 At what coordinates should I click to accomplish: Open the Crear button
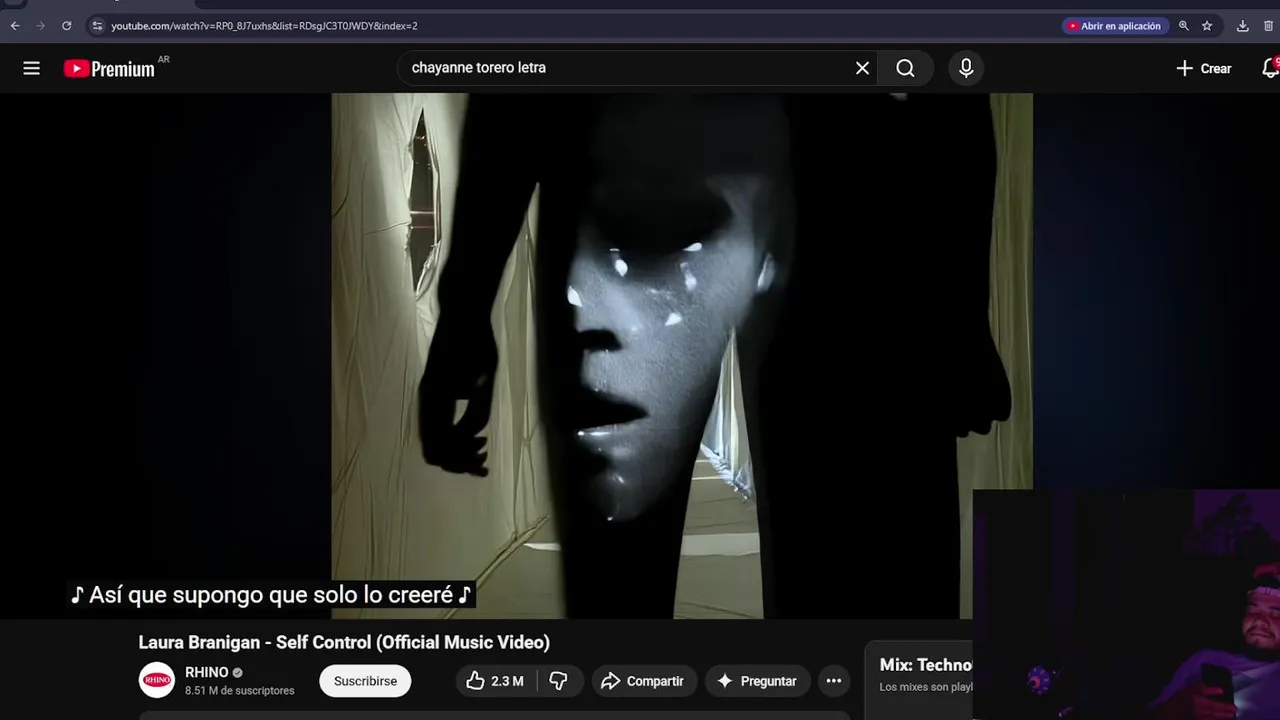pyautogui.click(x=1203, y=68)
